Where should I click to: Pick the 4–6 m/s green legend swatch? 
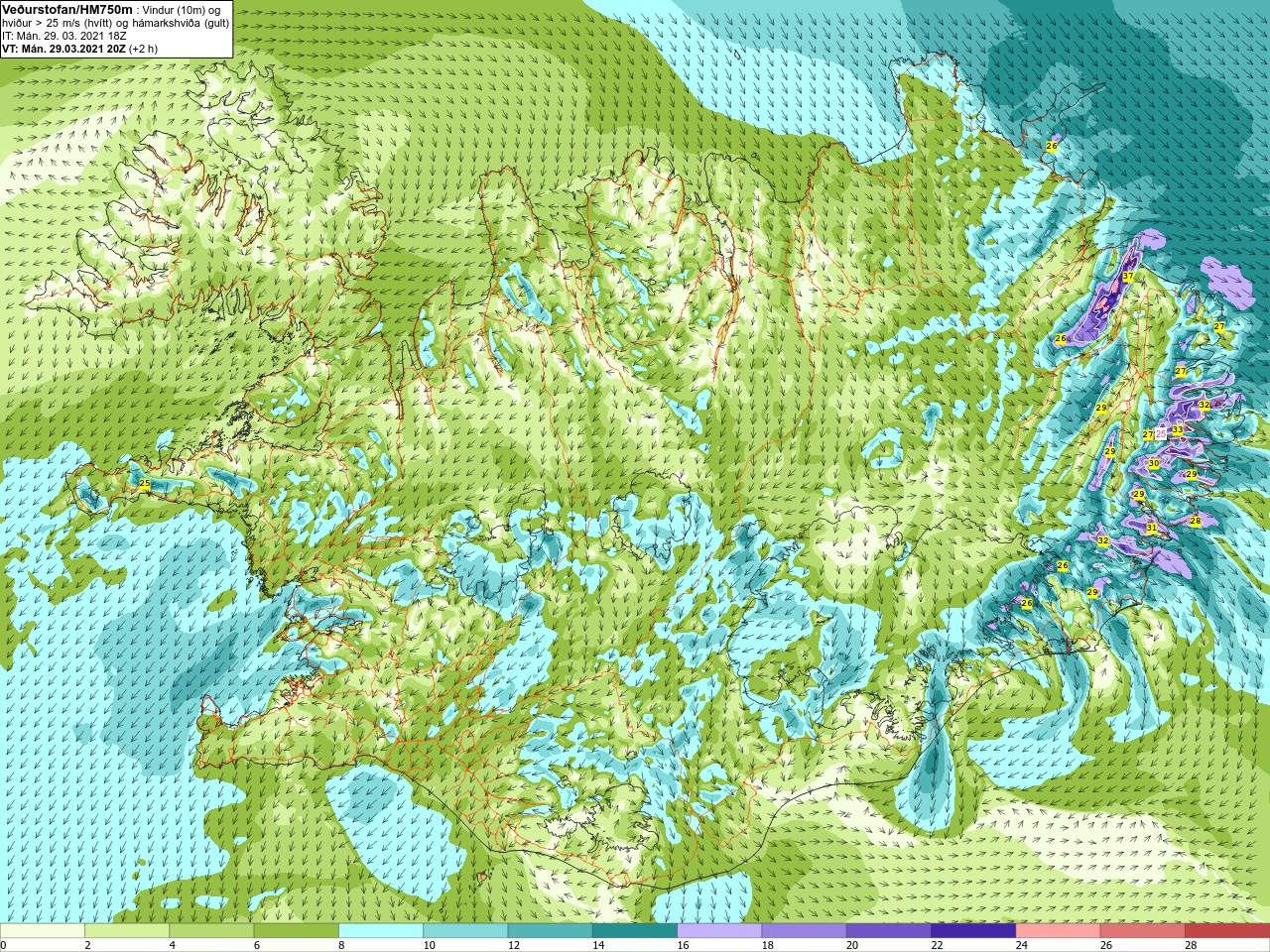tap(211, 930)
